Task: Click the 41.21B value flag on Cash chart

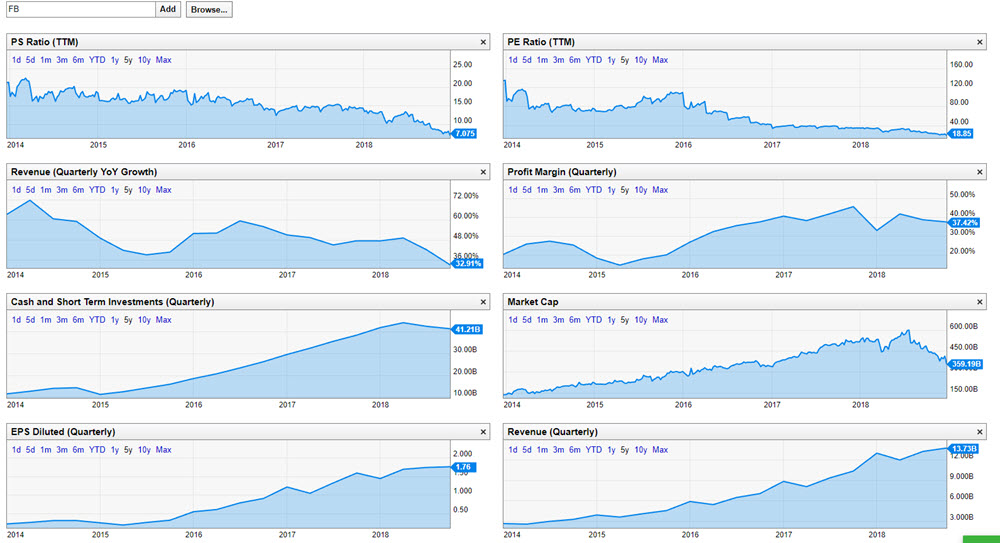Action: [x=467, y=330]
